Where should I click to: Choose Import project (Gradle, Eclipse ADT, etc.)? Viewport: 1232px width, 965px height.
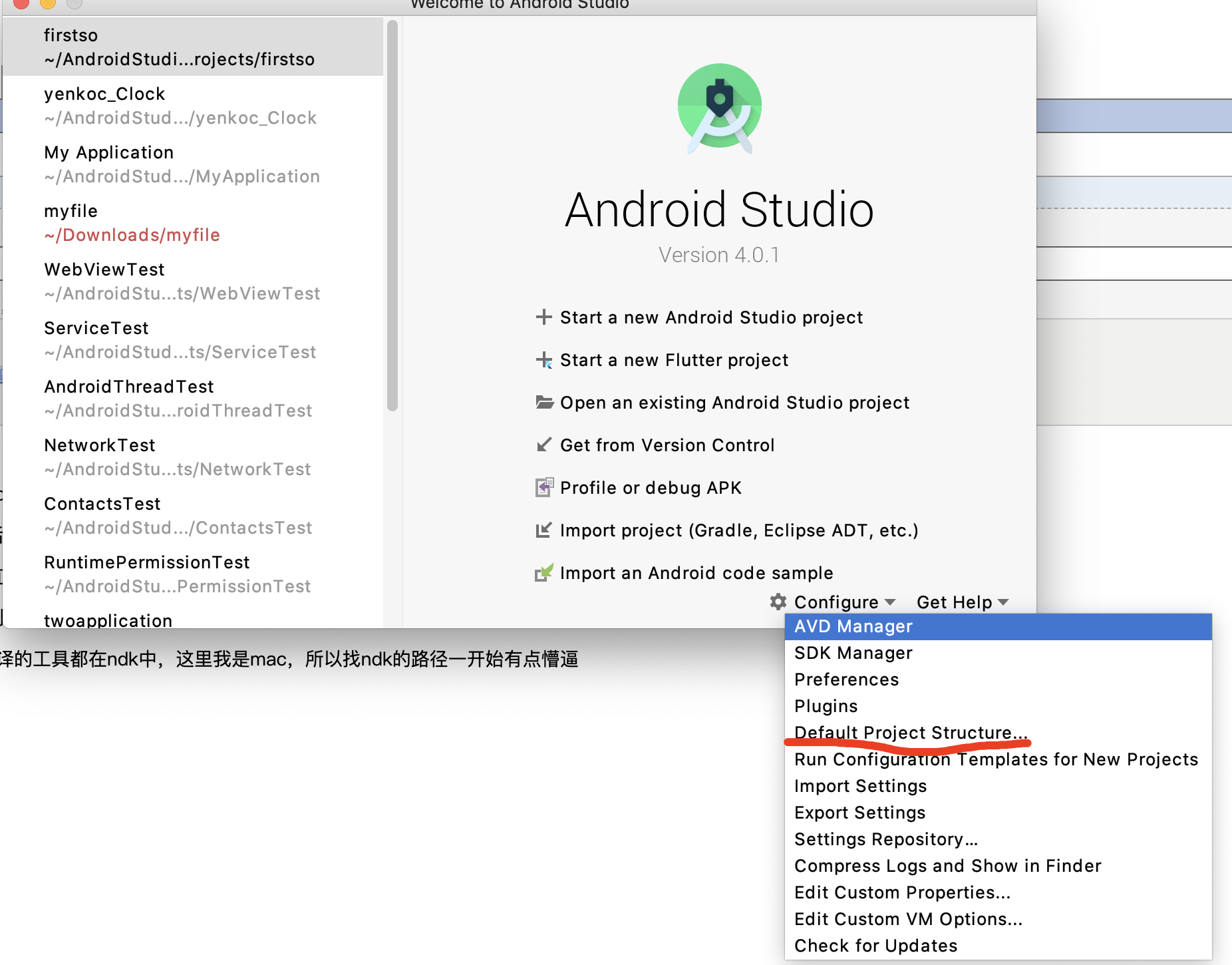pos(739,530)
